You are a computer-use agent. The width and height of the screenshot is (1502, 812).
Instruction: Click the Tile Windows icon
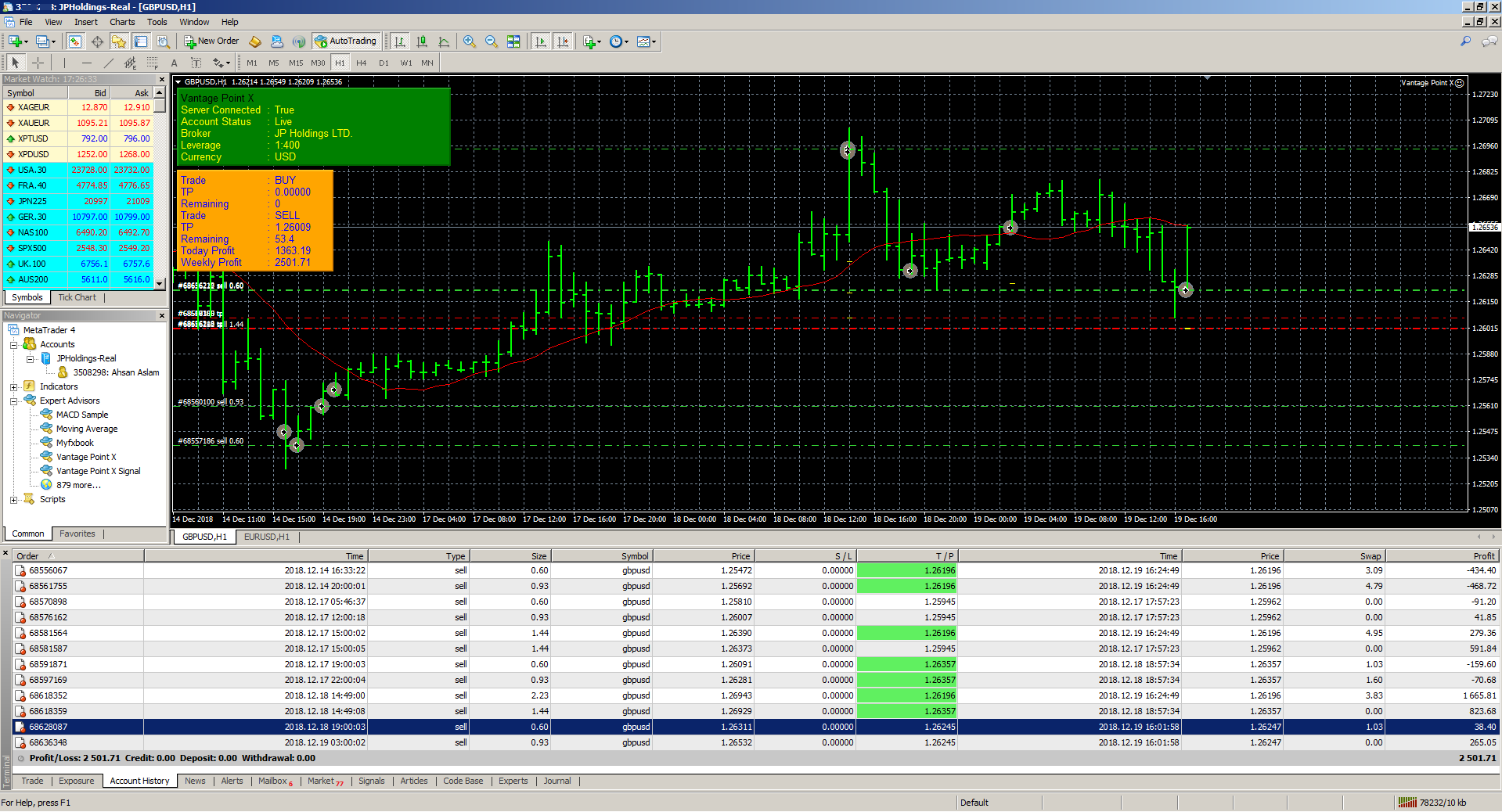(513, 41)
